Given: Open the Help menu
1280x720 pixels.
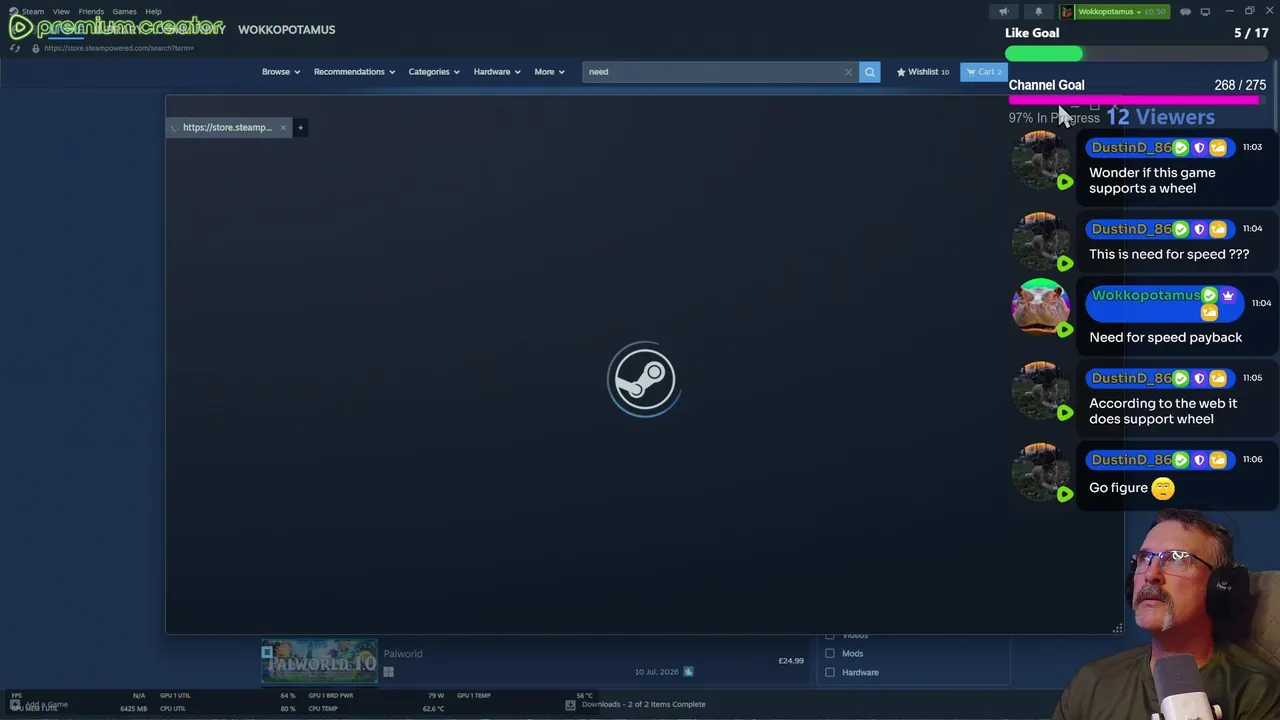Looking at the screenshot, I should pos(153,12).
